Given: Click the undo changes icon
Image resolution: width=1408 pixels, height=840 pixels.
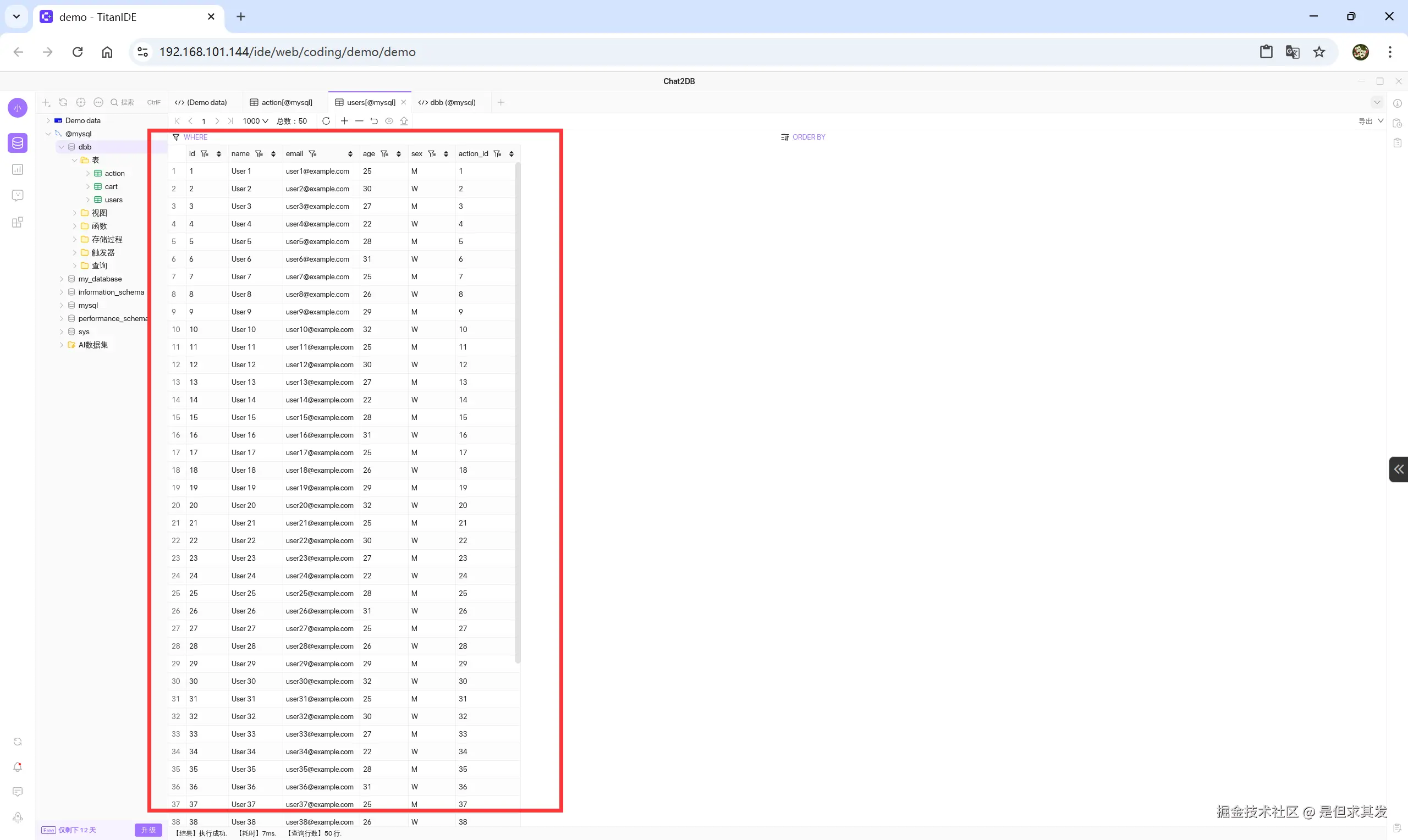Looking at the screenshot, I should tap(373, 120).
